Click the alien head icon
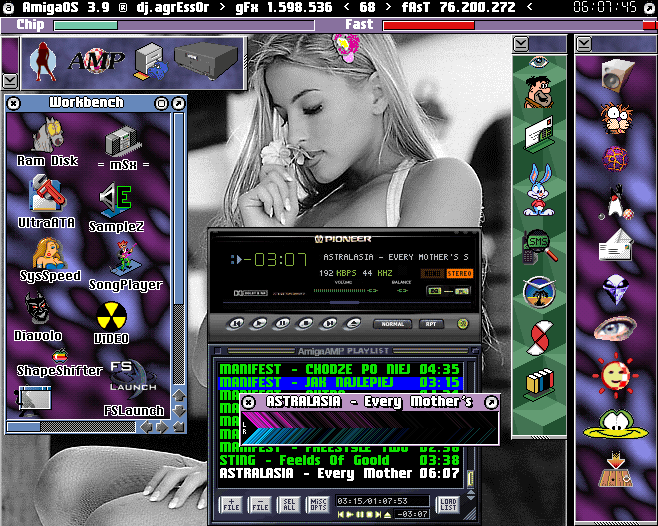658x526 pixels. 616,289
